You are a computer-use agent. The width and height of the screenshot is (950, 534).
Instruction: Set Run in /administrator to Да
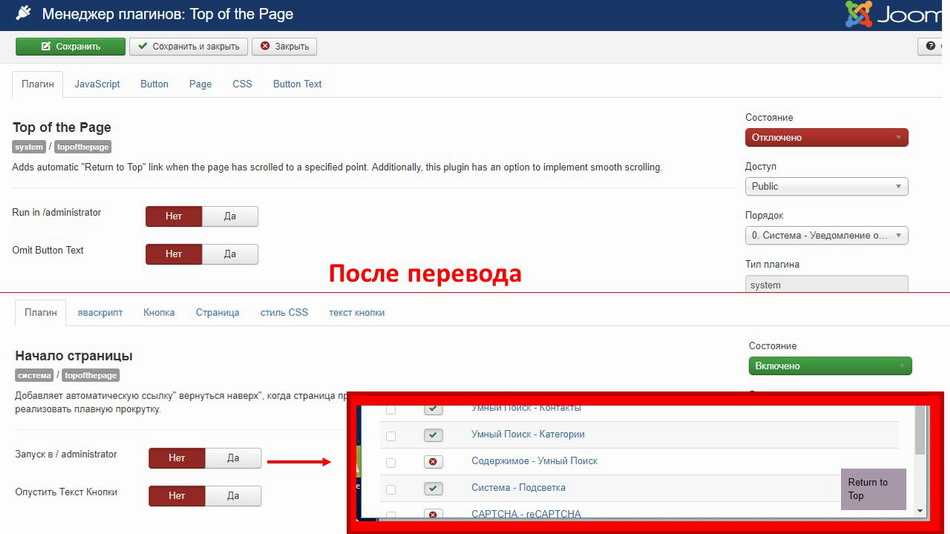tap(230, 216)
